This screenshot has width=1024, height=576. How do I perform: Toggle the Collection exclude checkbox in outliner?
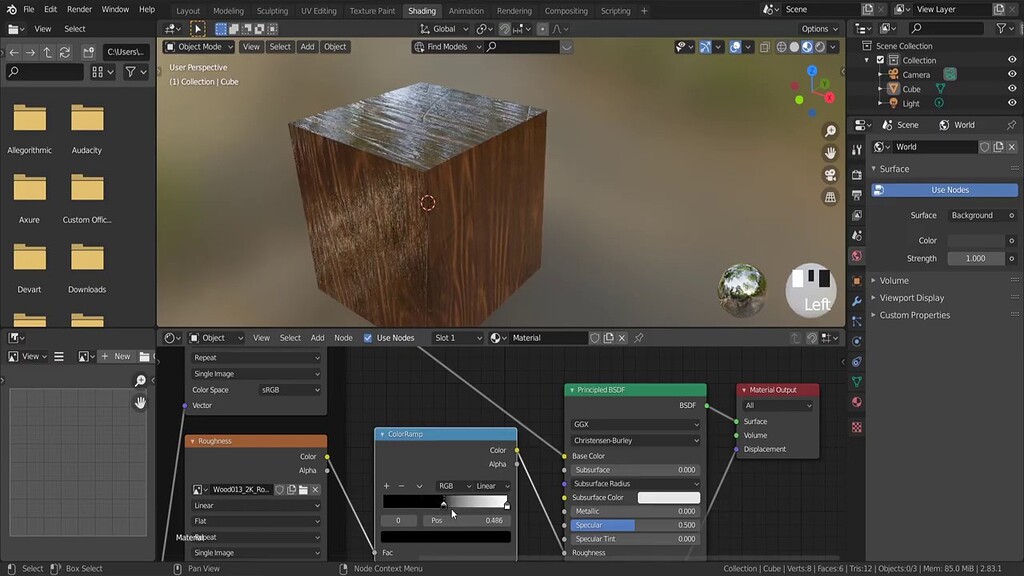click(x=880, y=60)
